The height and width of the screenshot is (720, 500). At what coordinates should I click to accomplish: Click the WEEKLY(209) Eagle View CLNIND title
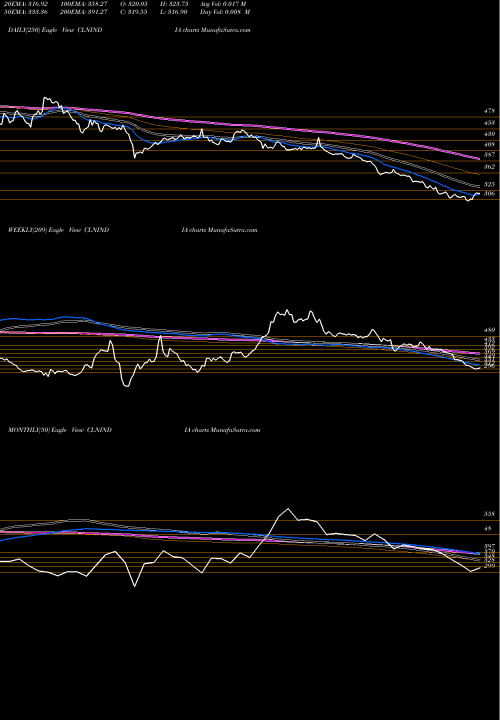pos(58,230)
